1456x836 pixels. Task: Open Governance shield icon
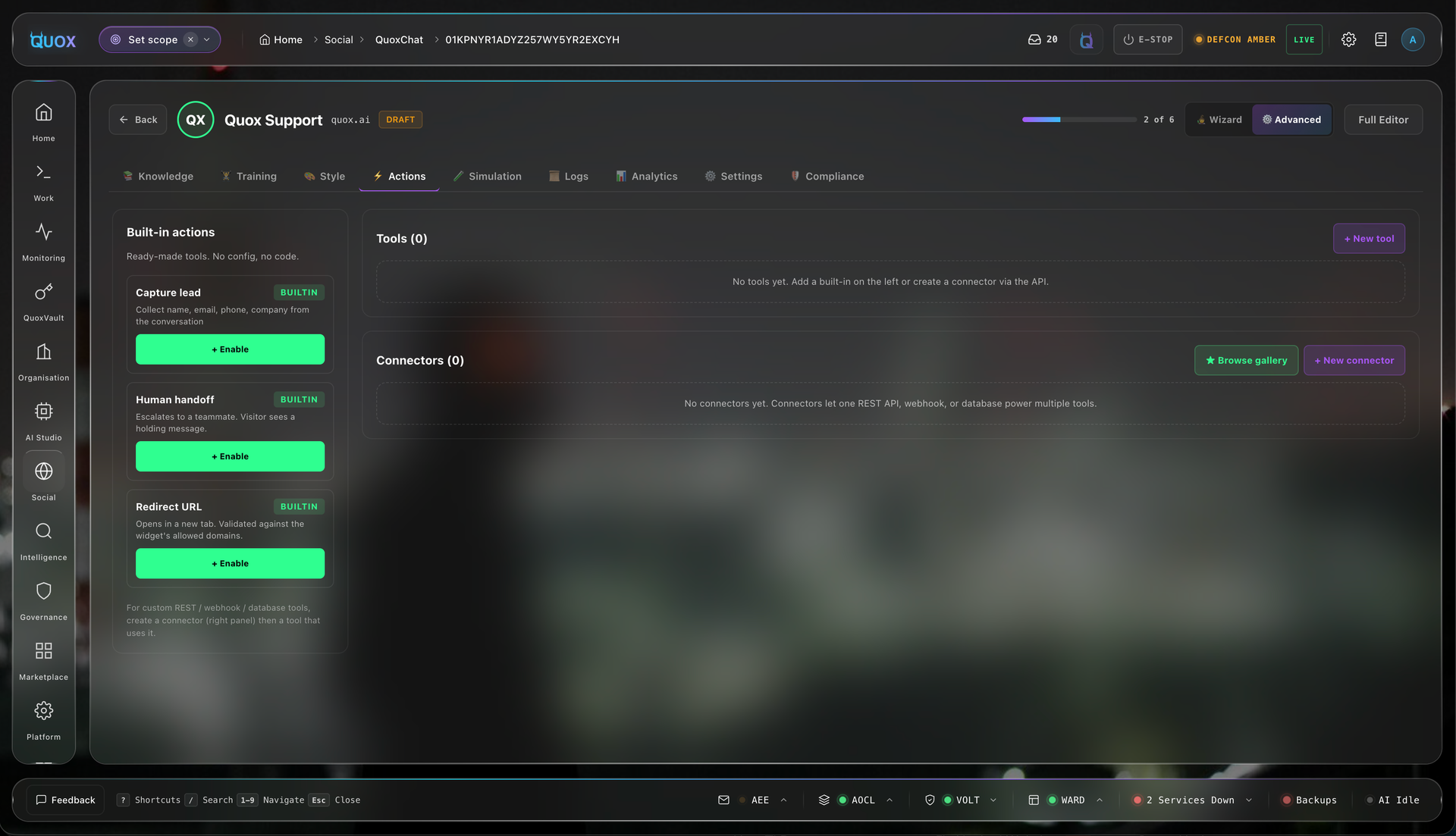(43, 600)
